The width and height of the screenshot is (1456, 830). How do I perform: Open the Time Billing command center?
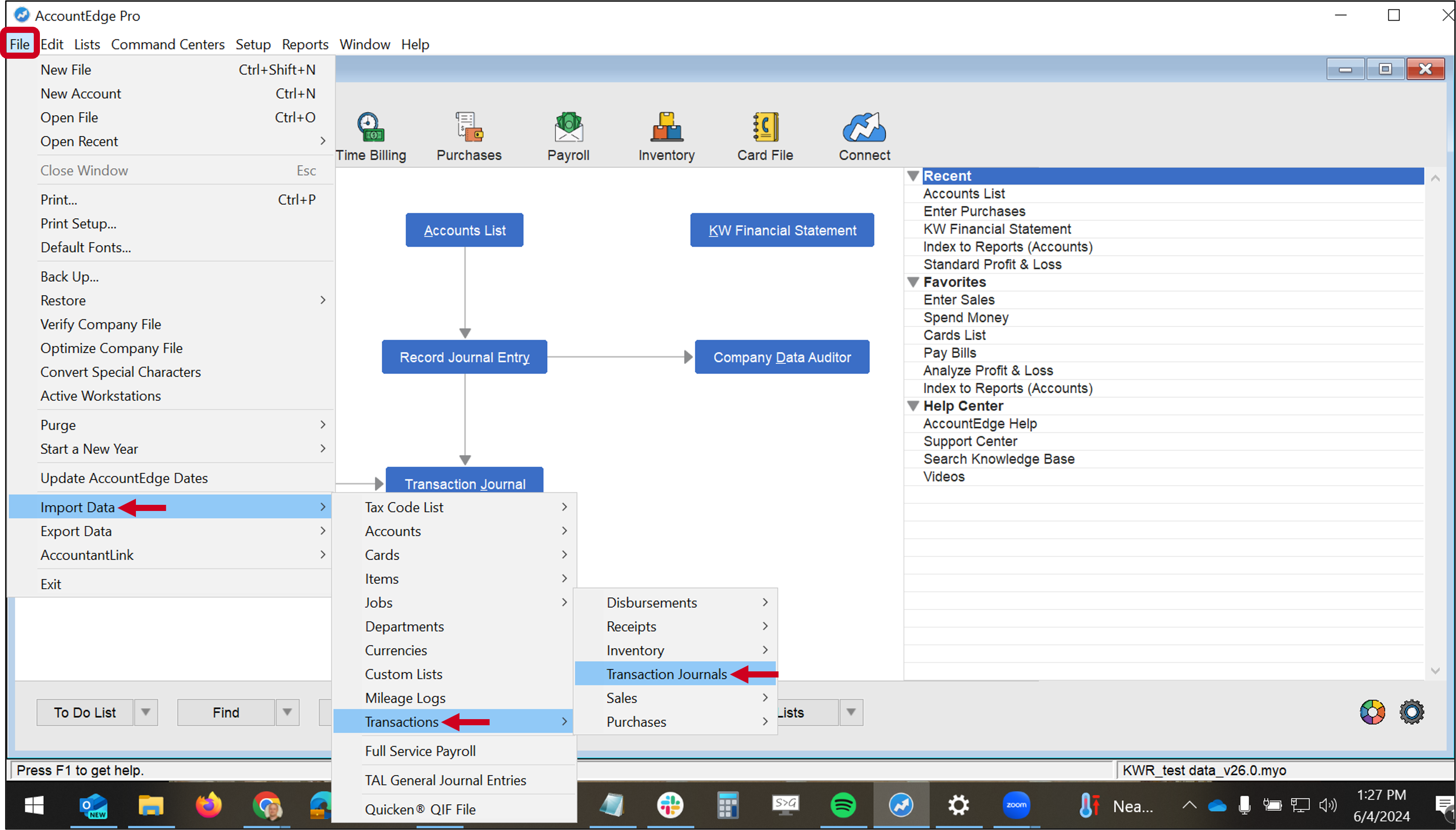(371, 136)
